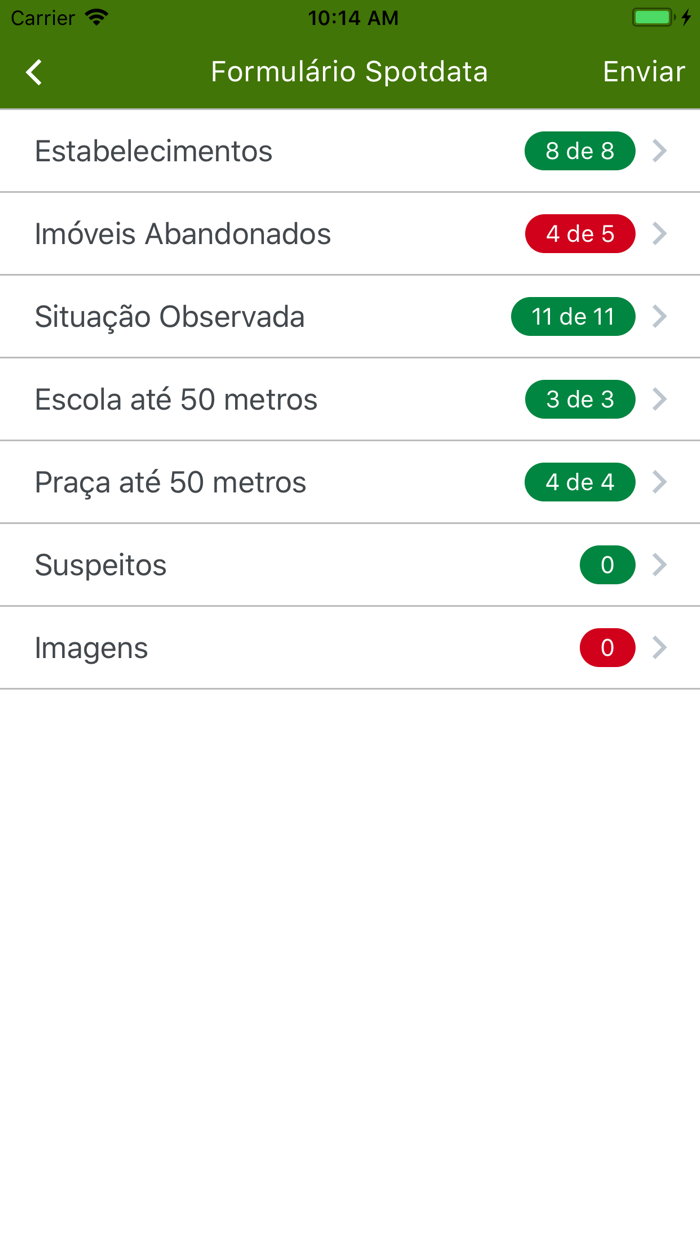
Task: Tap the green '8 de 8' badge on Estabelecimentos
Action: (x=580, y=150)
